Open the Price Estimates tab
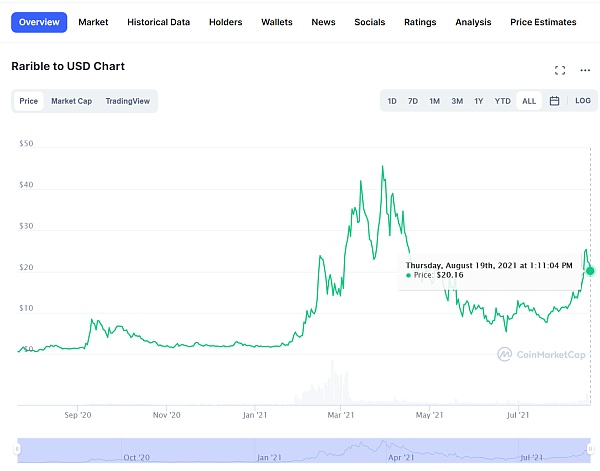This screenshot has height=471, width=600. [x=543, y=22]
